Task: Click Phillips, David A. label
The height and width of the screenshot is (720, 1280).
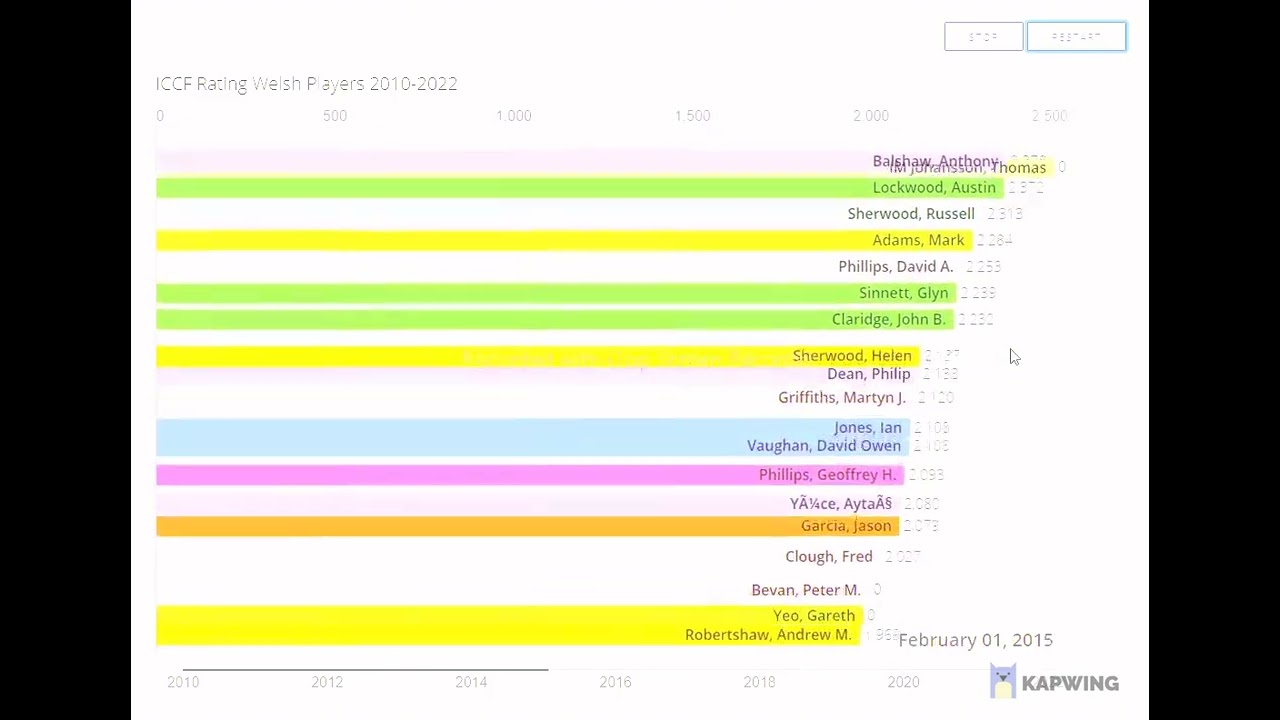Action: [896, 267]
